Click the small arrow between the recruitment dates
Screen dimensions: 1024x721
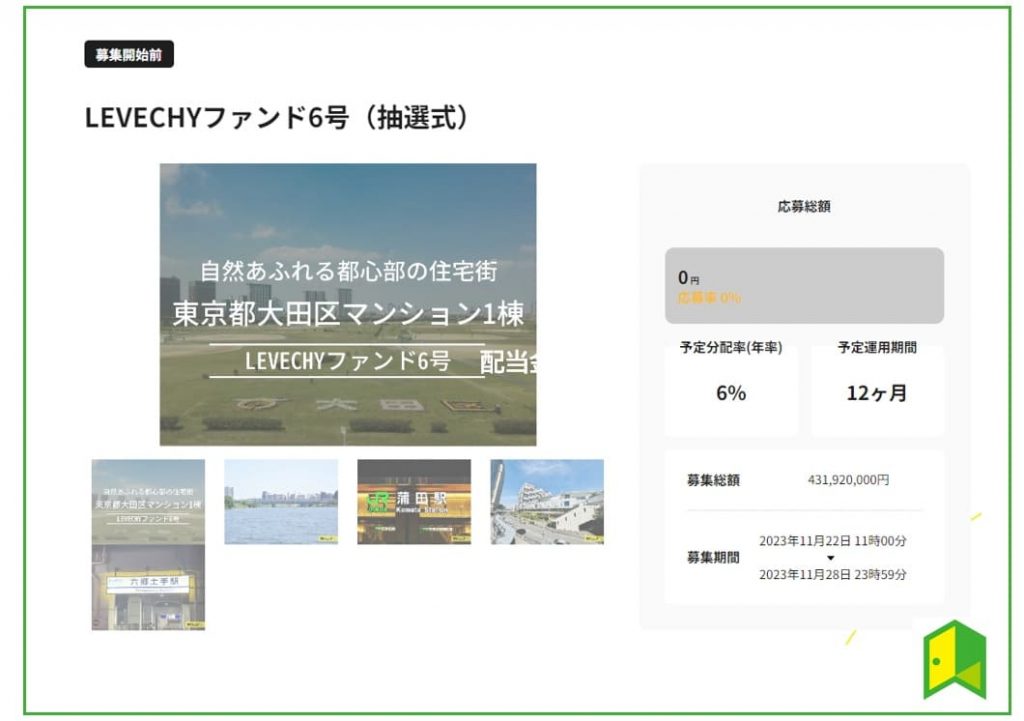click(831, 558)
